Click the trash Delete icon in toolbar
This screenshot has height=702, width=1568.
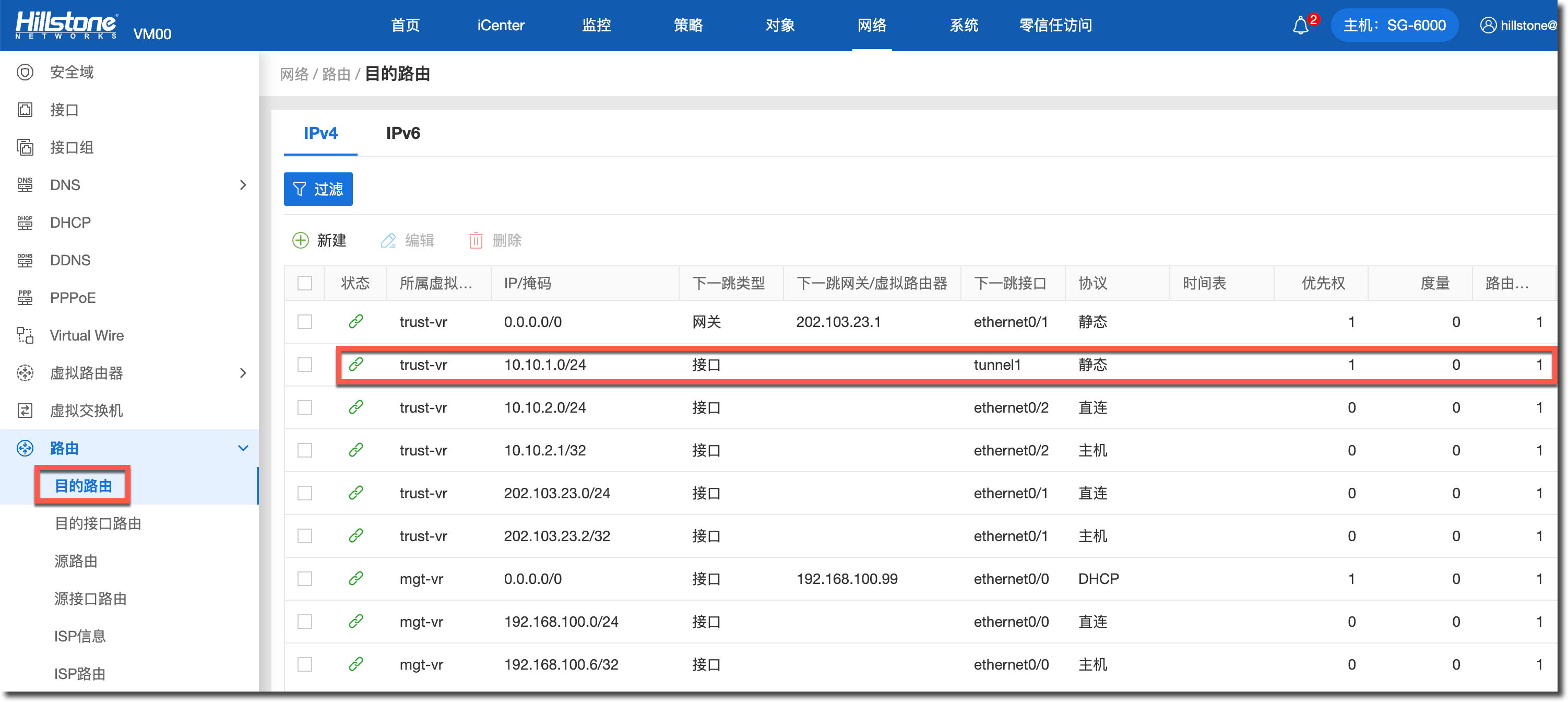tap(476, 240)
